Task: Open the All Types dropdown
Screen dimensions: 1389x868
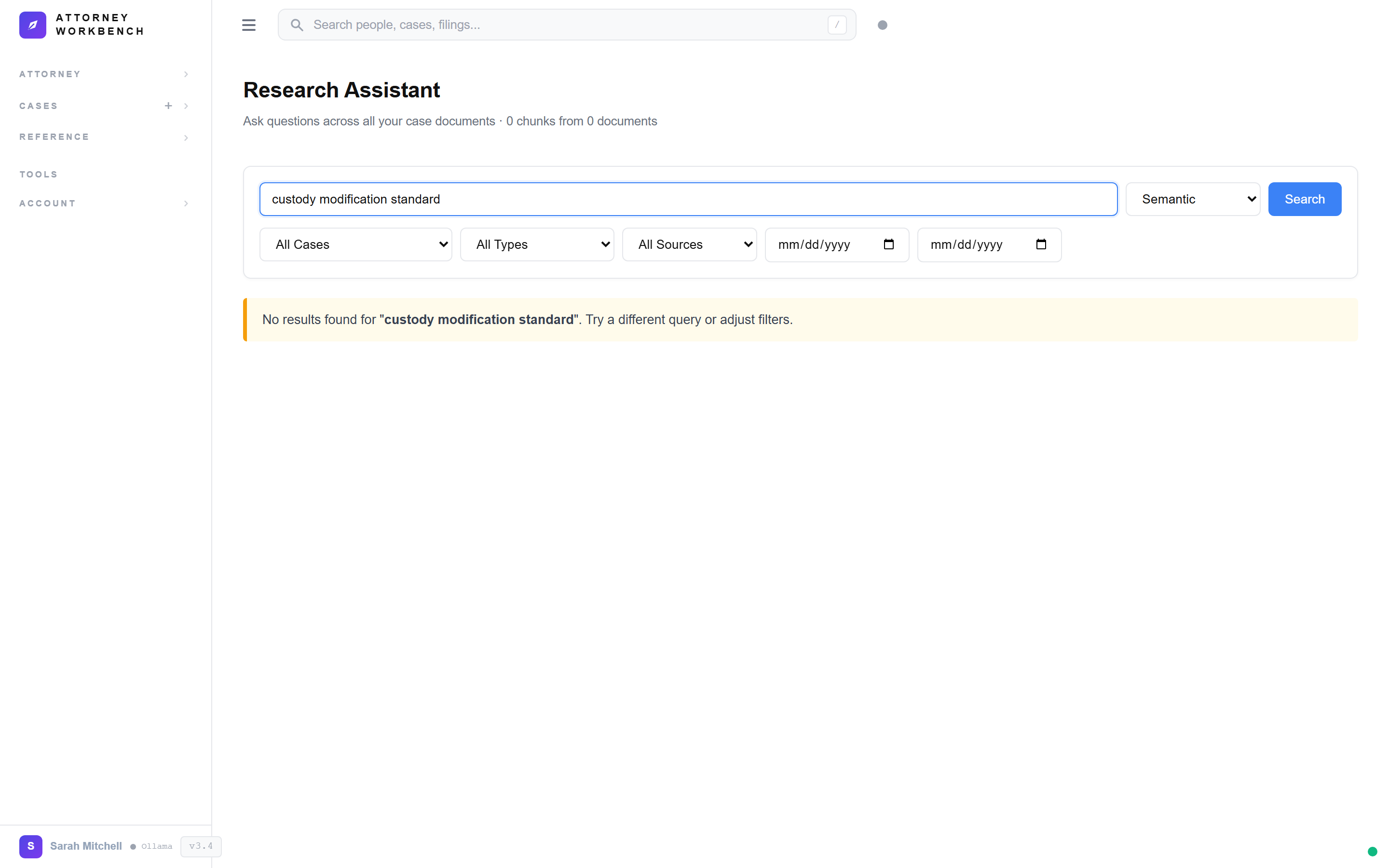Action: click(x=537, y=244)
